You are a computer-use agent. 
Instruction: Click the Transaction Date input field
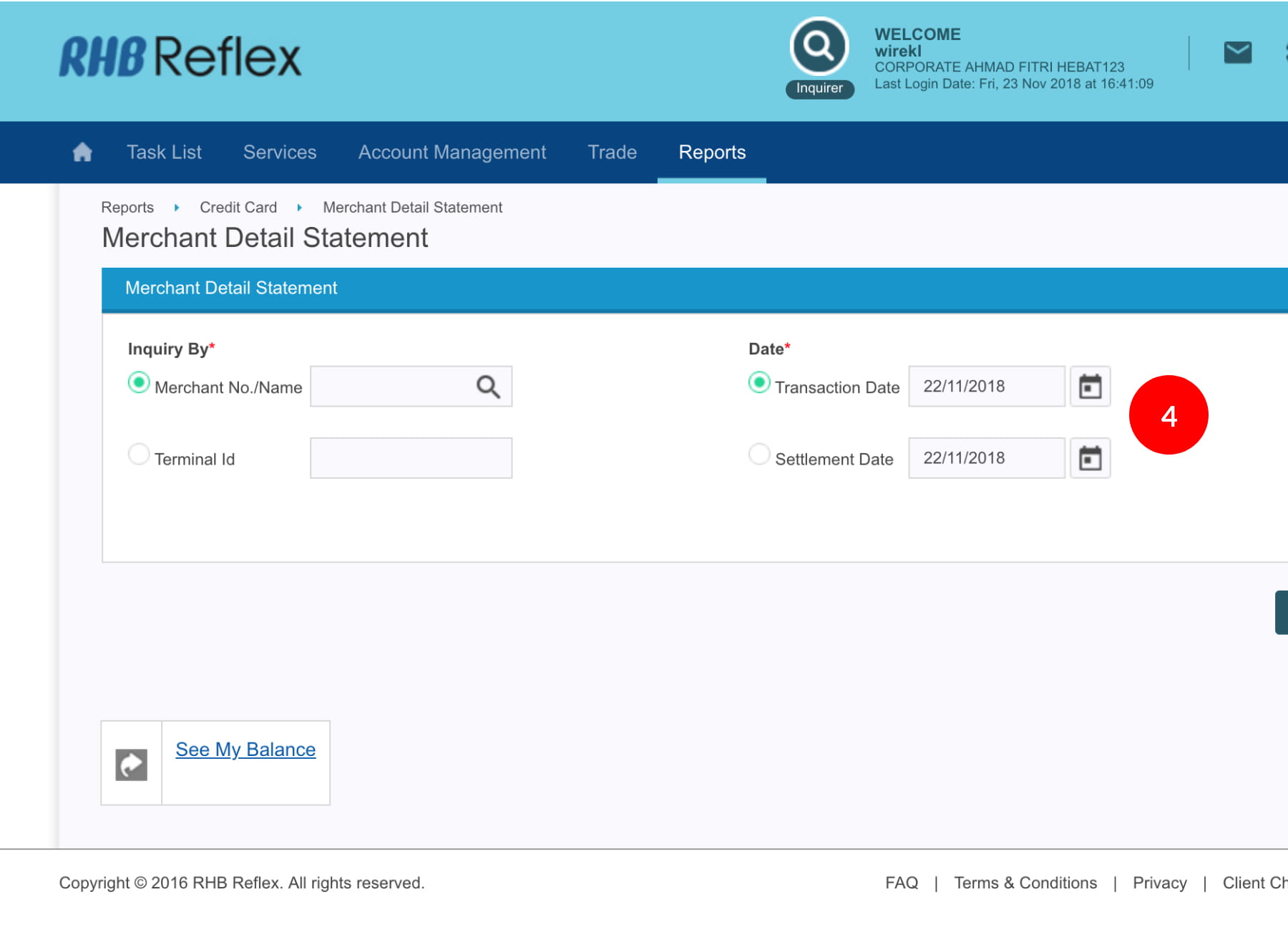point(986,387)
